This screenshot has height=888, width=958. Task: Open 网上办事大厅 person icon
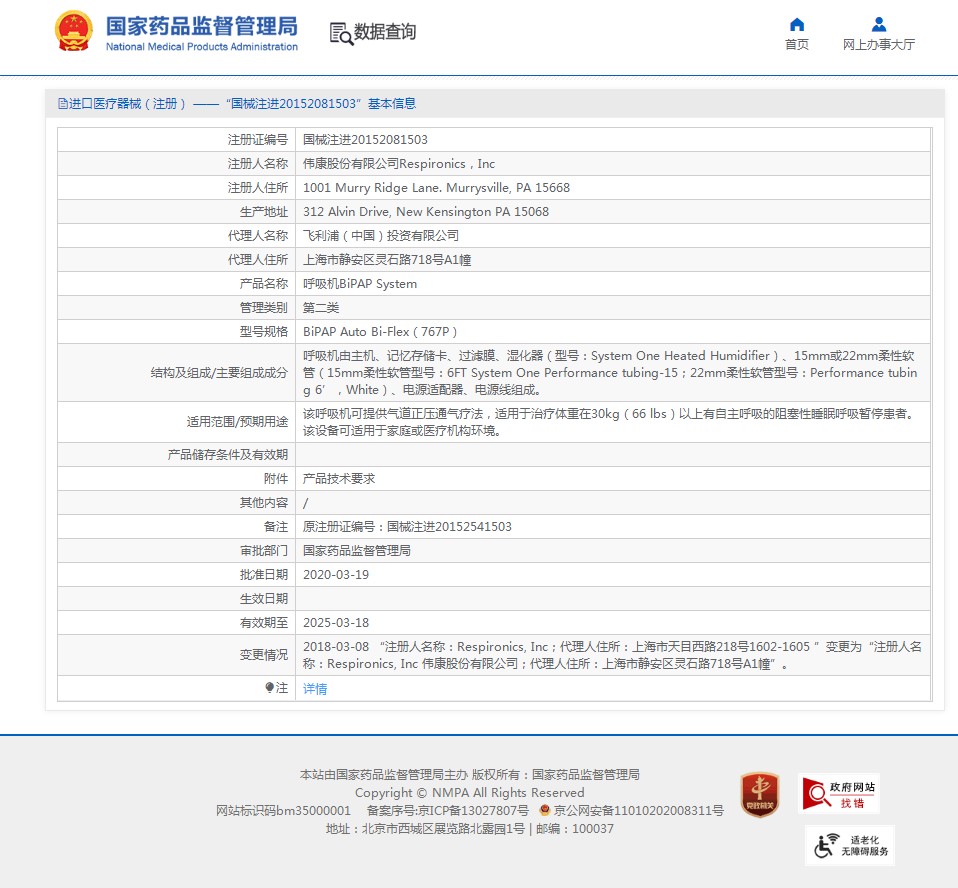878,25
